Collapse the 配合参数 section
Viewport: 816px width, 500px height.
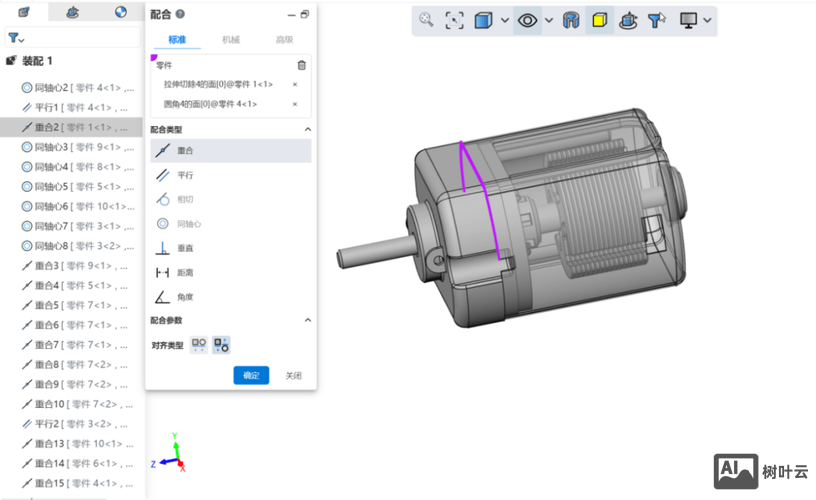[307, 320]
